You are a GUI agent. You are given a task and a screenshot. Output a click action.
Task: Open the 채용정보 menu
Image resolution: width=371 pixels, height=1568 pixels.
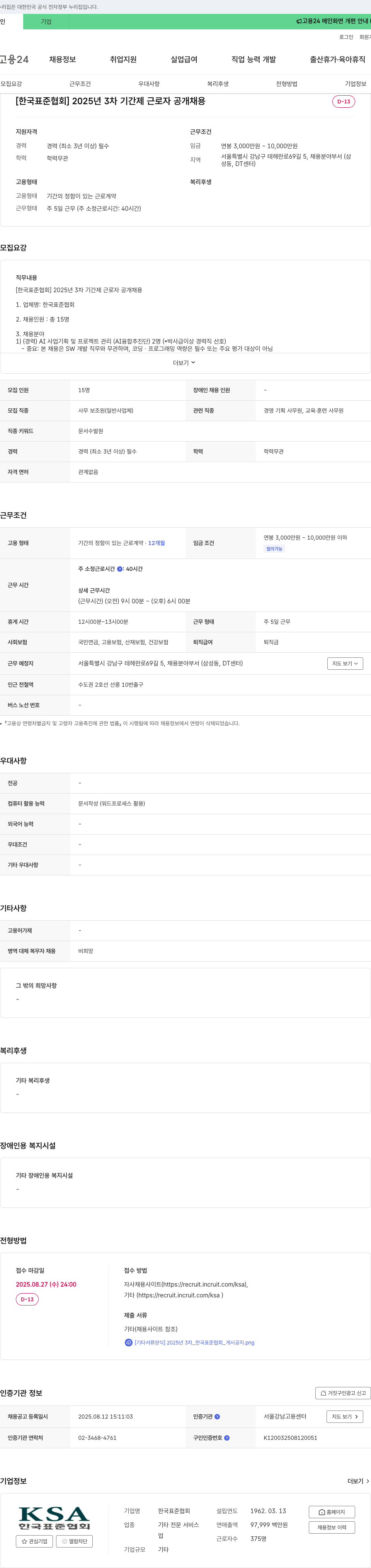click(63, 59)
